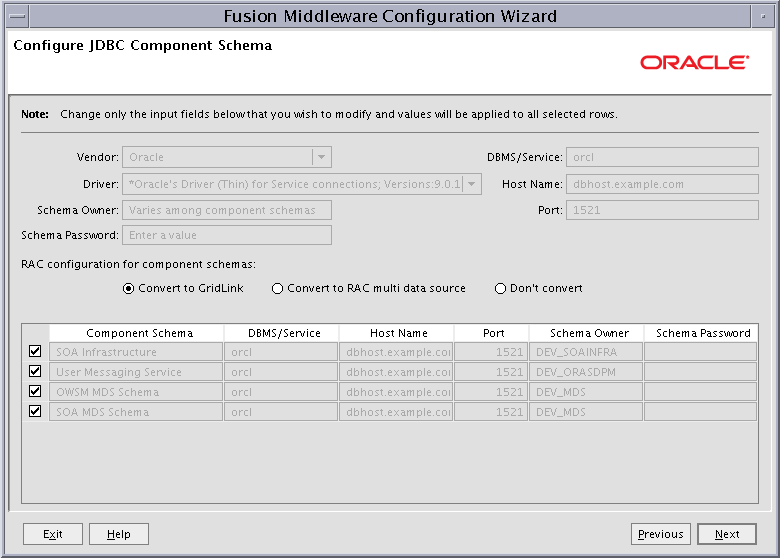Click host name cell in User Messaging row

pos(396,372)
